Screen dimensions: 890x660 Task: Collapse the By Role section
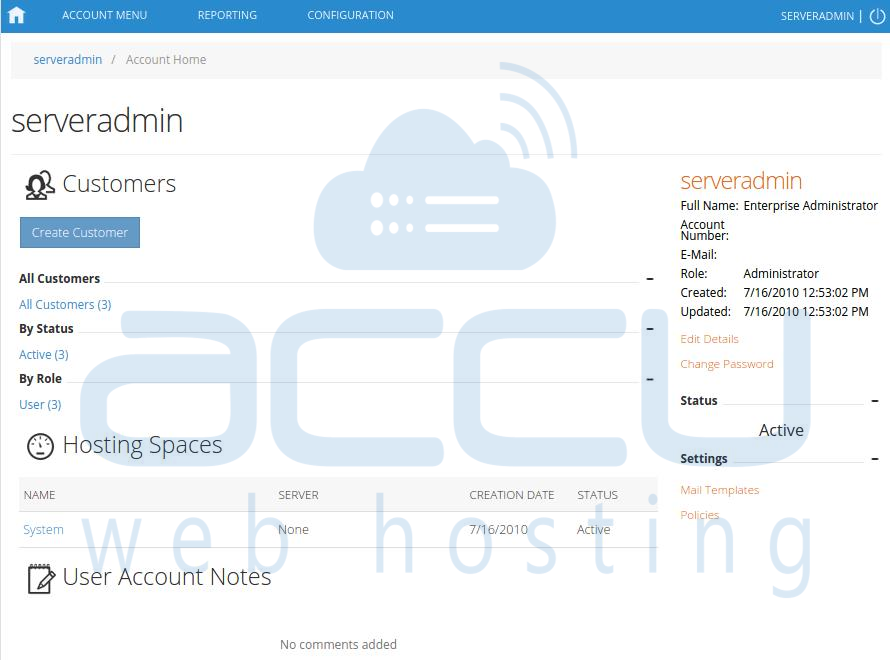(650, 379)
